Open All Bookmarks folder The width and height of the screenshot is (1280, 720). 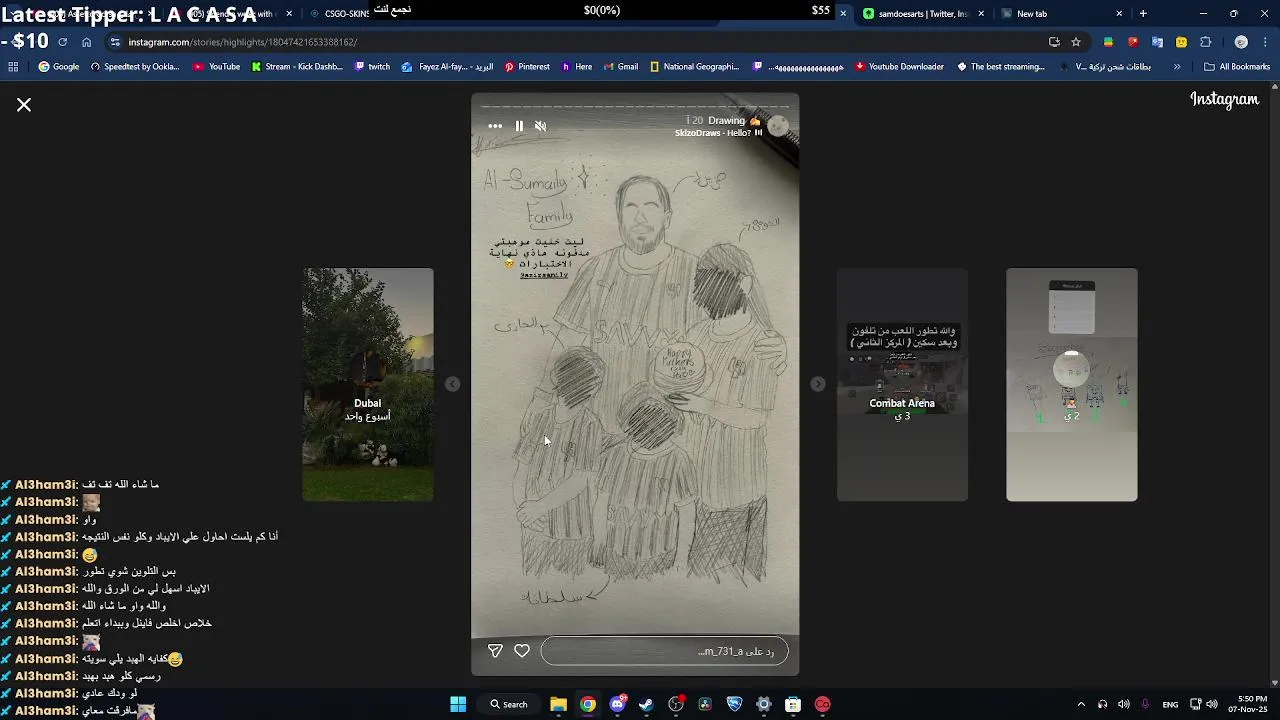pos(1237,67)
